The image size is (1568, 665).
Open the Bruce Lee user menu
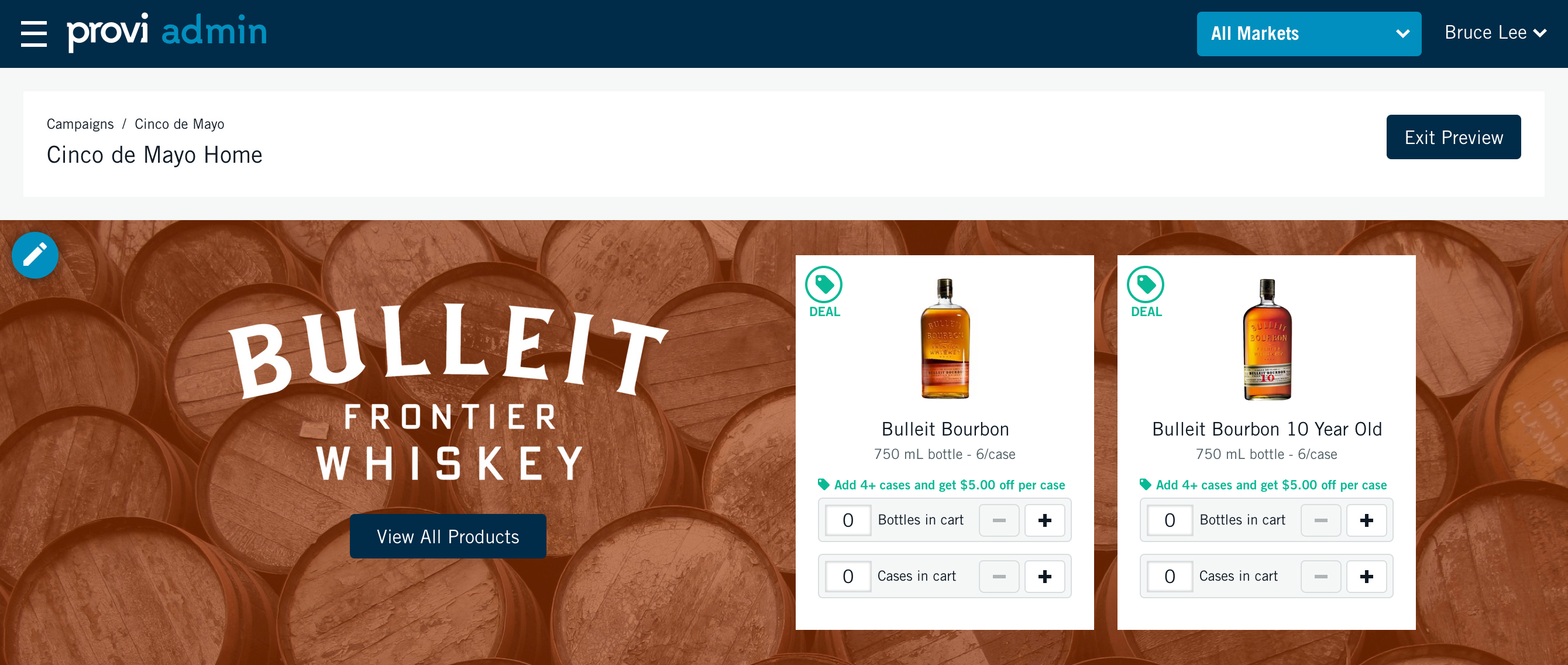click(1495, 33)
